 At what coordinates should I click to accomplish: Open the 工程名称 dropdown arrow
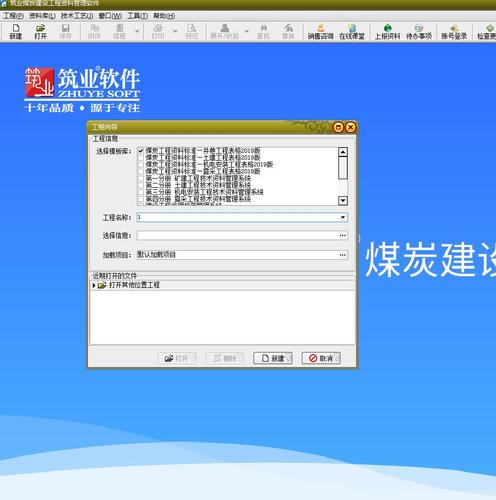pyautogui.click(x=343, y=217)
